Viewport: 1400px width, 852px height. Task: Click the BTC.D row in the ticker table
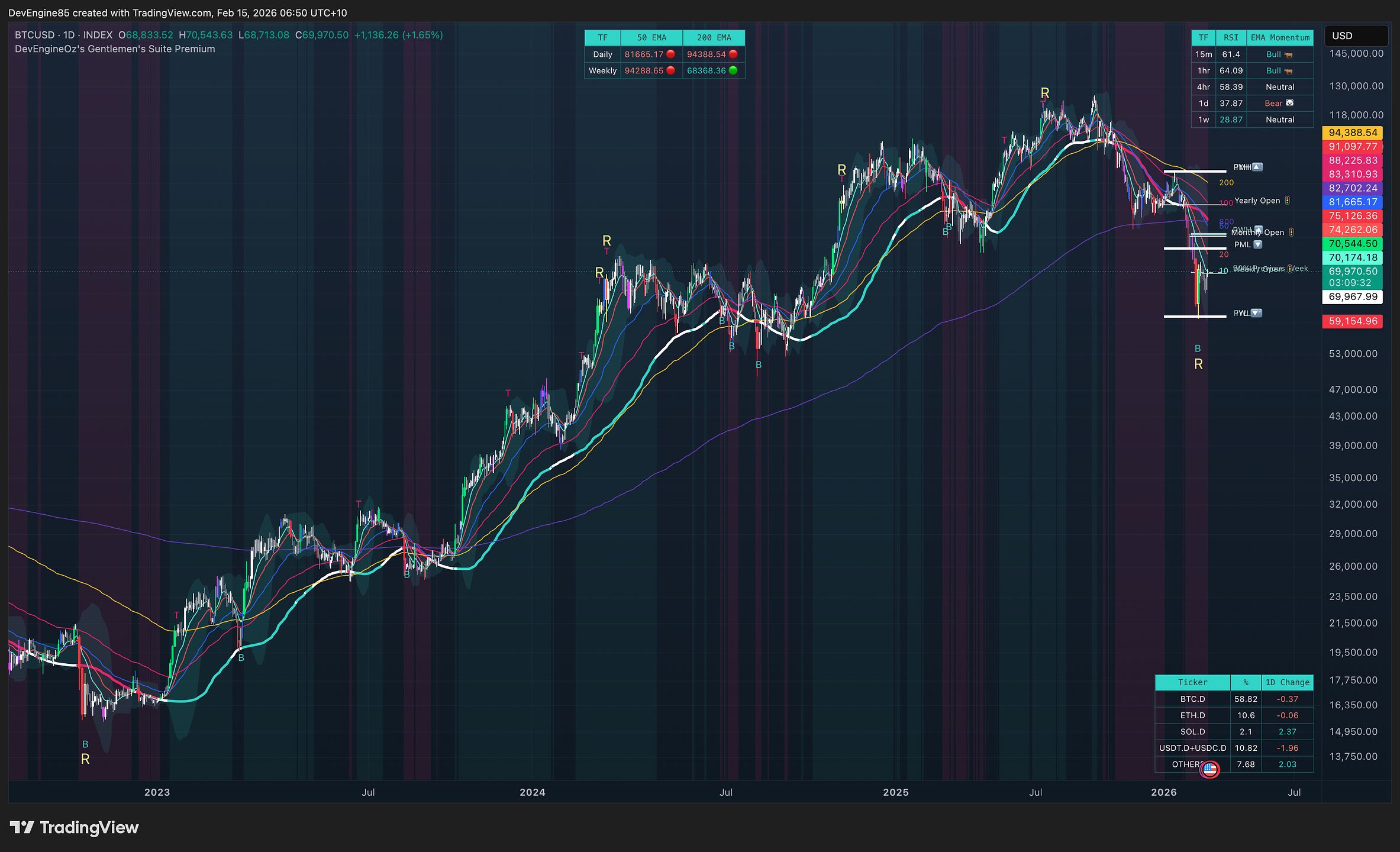1234,699
